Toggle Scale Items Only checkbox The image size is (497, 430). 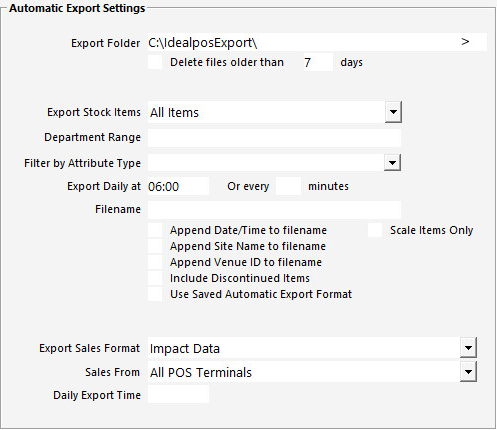pos(375,230)
